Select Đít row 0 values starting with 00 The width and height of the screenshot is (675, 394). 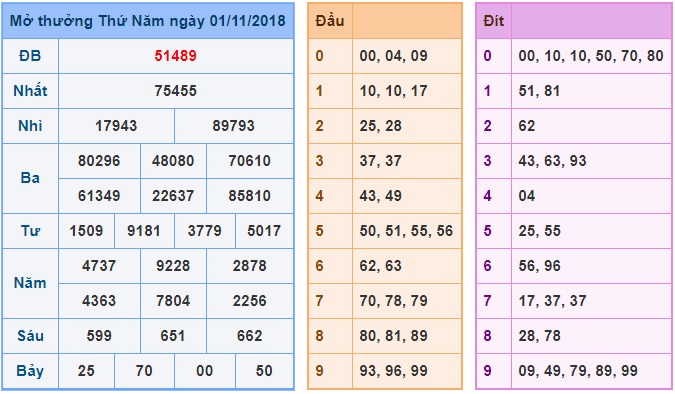591,56
